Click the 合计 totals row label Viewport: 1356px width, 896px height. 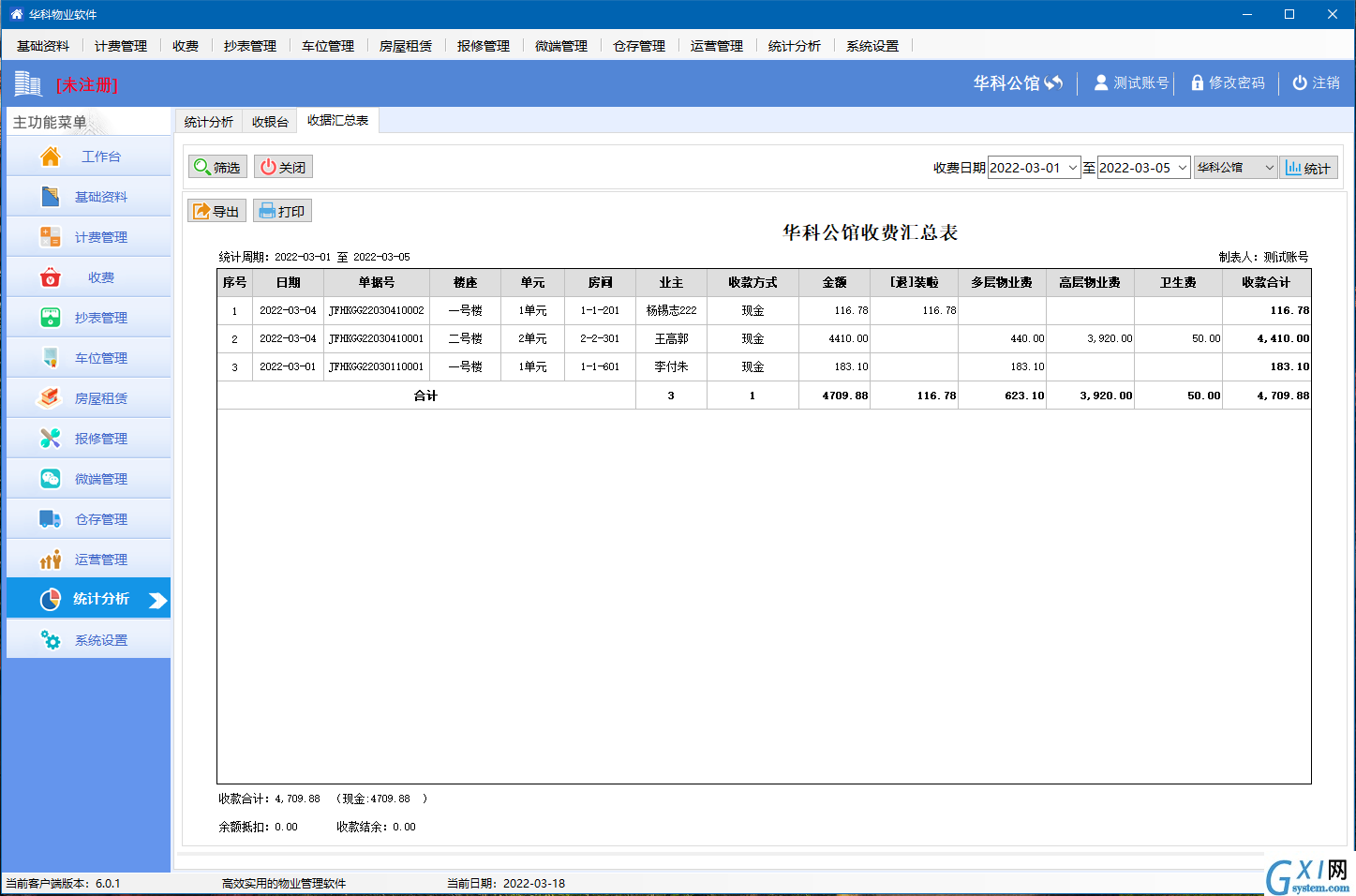pyautogui.click(x=425, y=396)
